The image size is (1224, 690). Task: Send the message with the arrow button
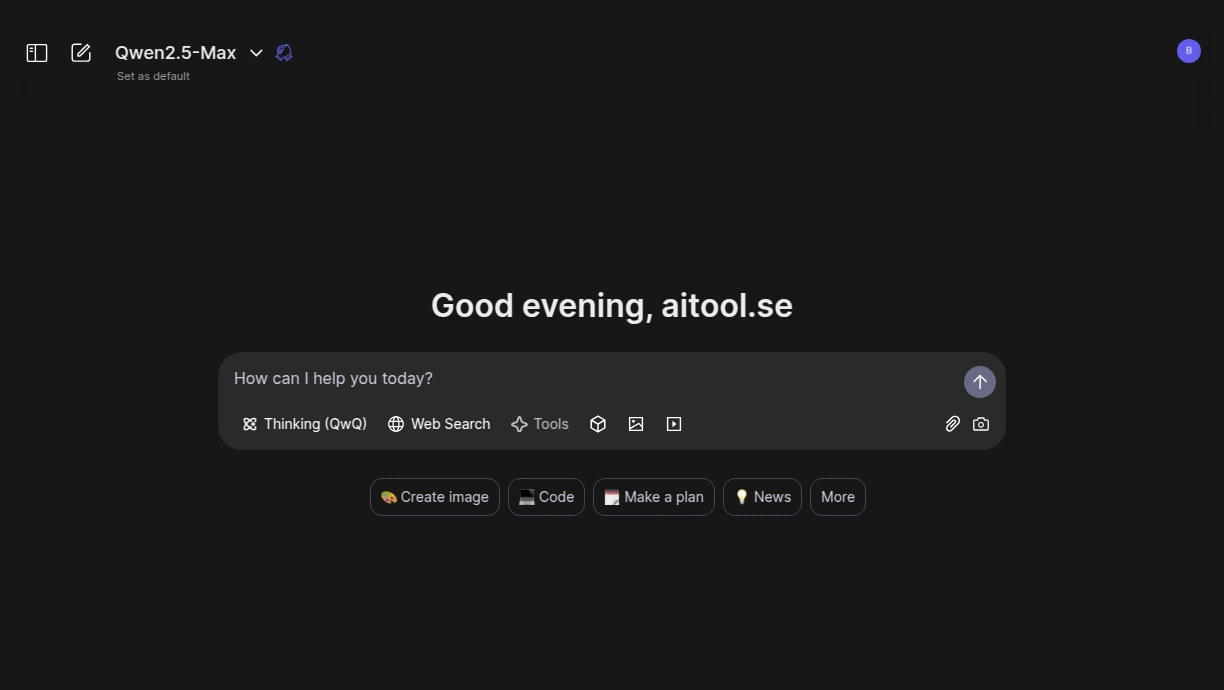coord(980,382)
